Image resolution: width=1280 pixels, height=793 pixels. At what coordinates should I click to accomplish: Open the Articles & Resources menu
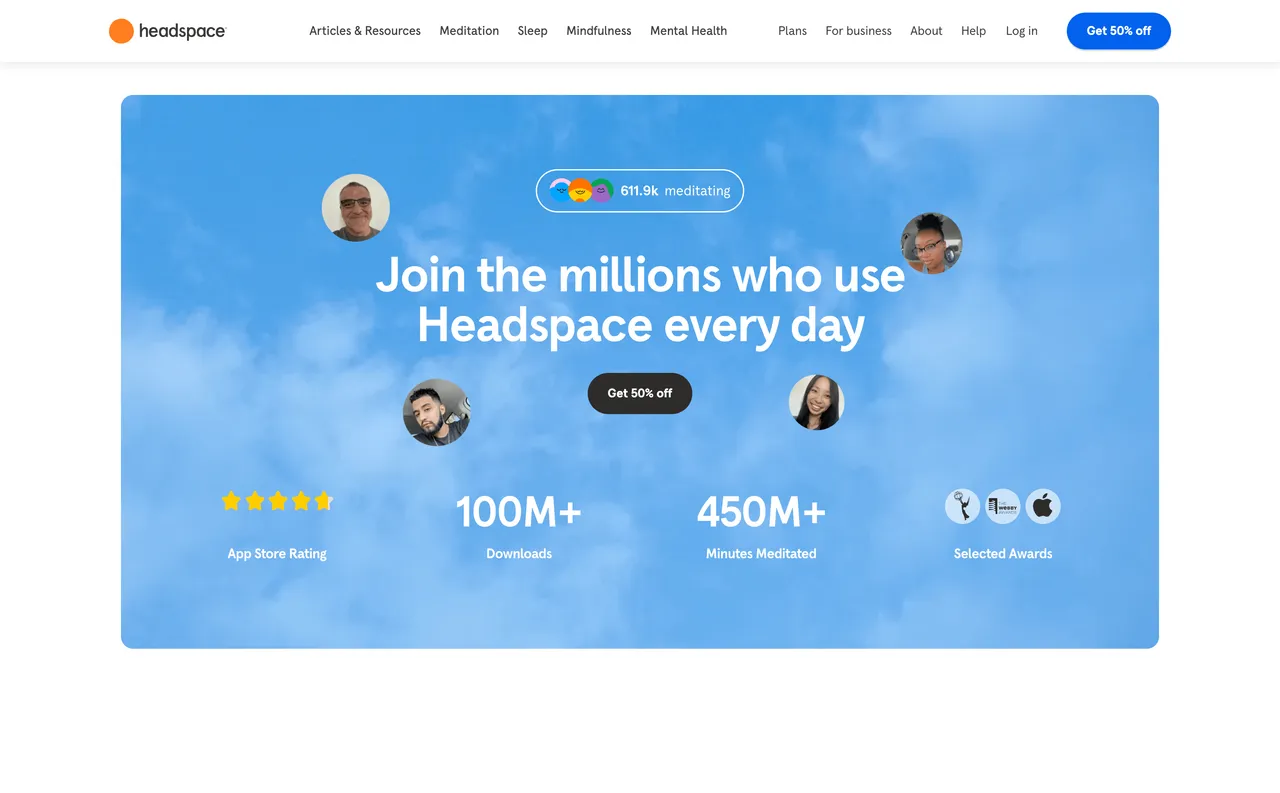(x=365, y=31)
